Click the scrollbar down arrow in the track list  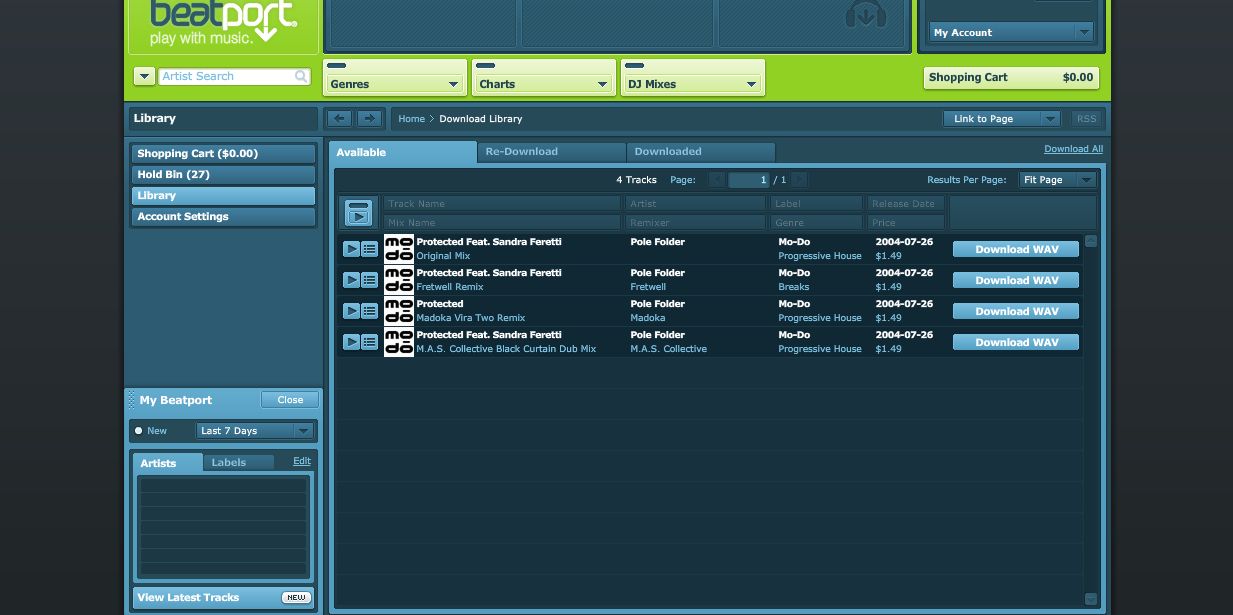(1091, 599)
